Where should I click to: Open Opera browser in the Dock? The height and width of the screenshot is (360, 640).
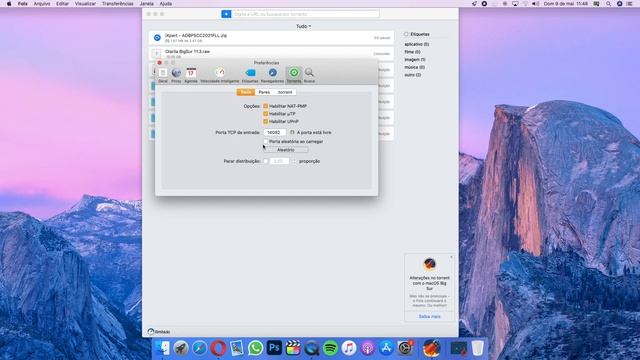click(218, 348)
